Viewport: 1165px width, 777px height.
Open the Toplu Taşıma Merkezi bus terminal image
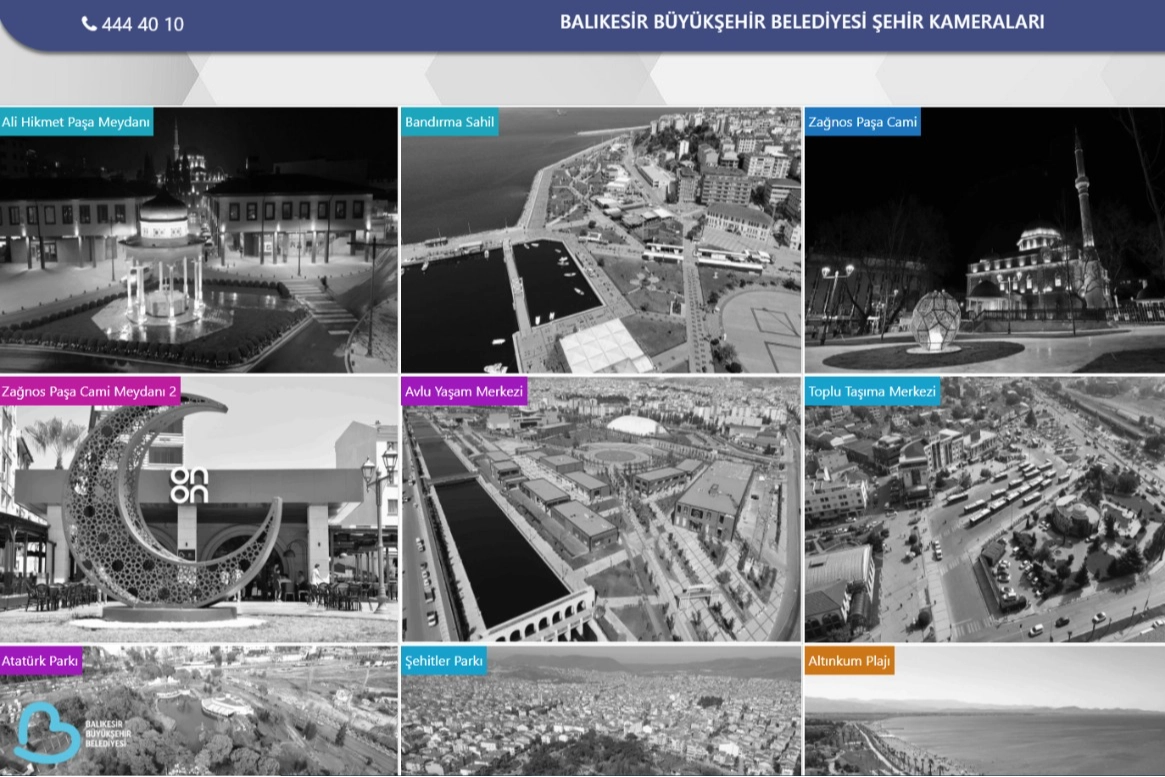click(x=984, y=520)
